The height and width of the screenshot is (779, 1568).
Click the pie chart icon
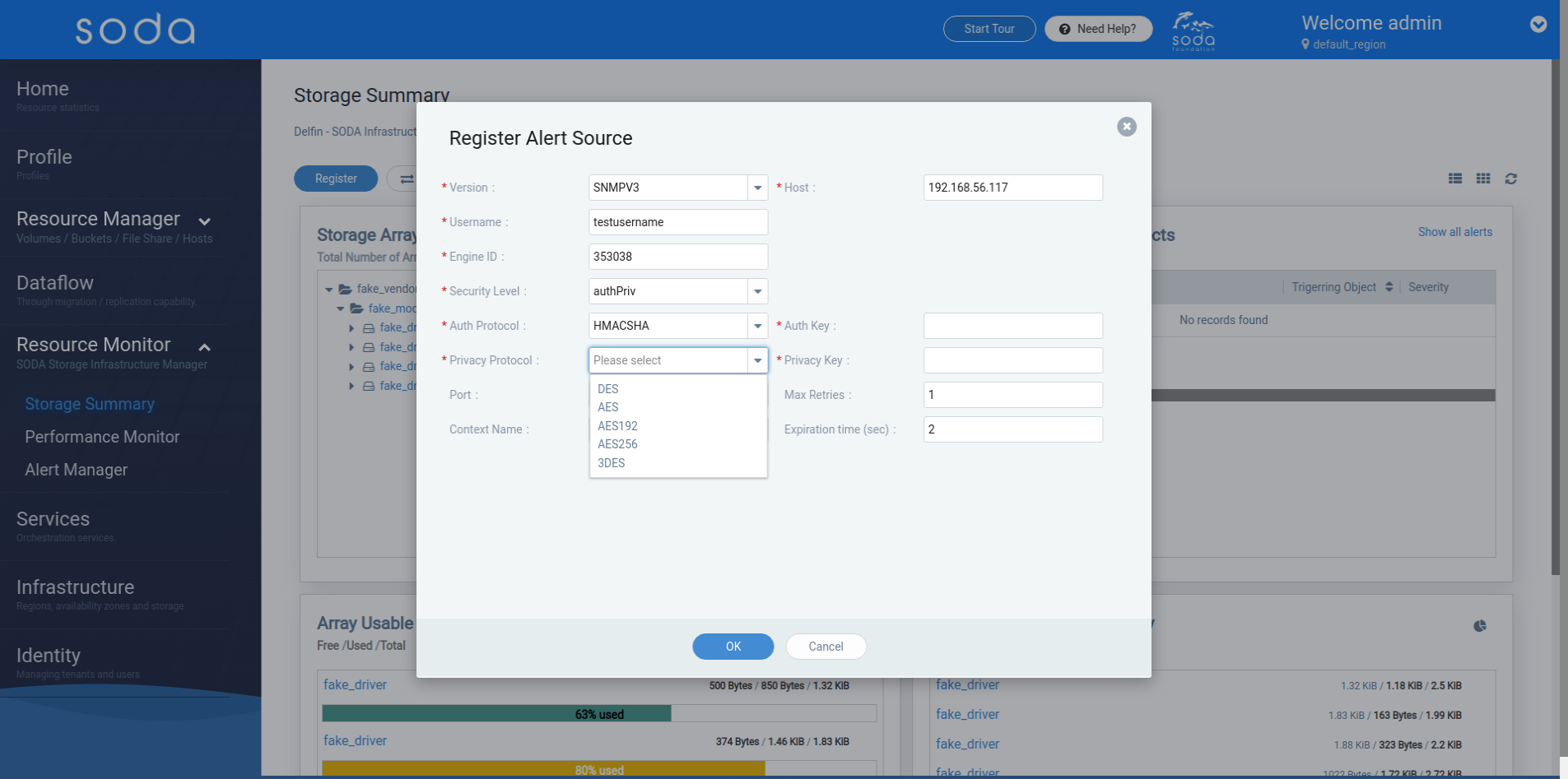[x=1480, y=626]
